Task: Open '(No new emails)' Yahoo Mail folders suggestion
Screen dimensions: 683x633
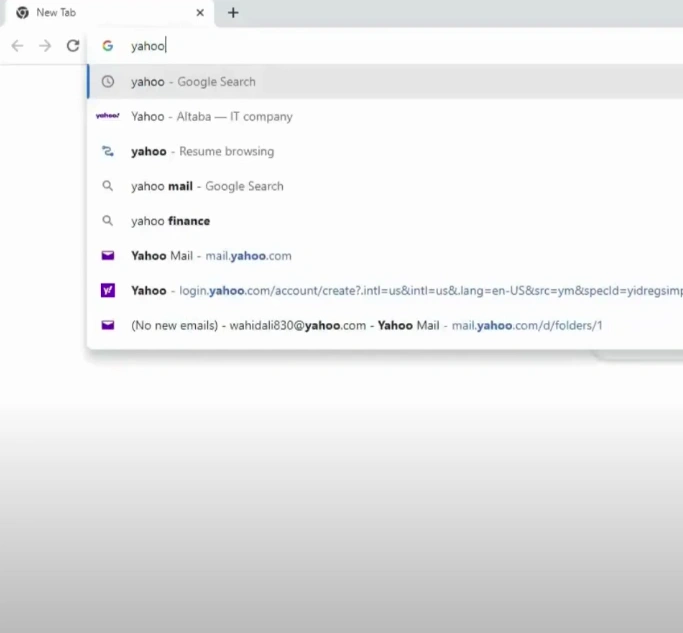Action: [385, 325]
